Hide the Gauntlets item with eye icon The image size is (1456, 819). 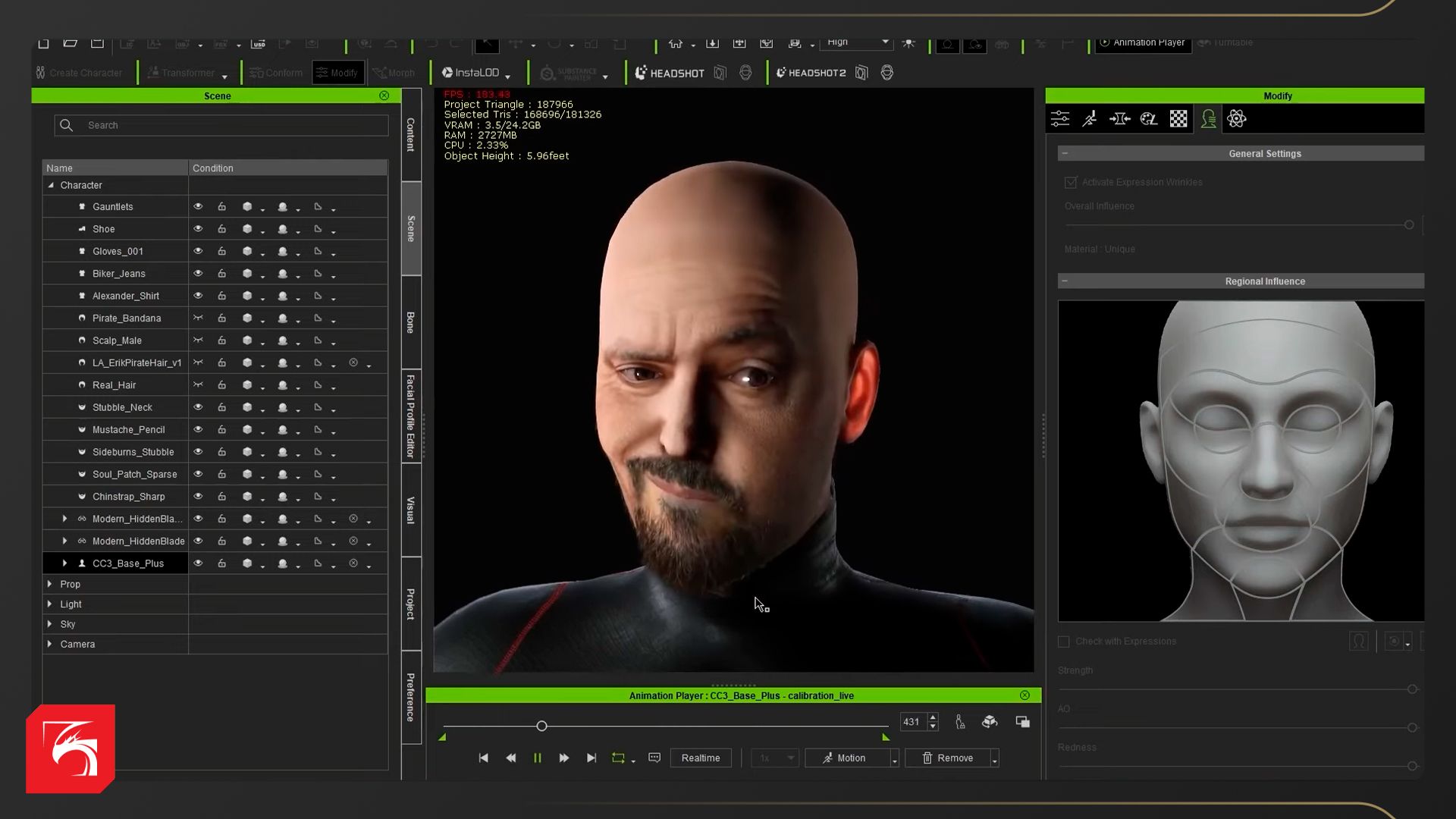(x=198, y=206)
